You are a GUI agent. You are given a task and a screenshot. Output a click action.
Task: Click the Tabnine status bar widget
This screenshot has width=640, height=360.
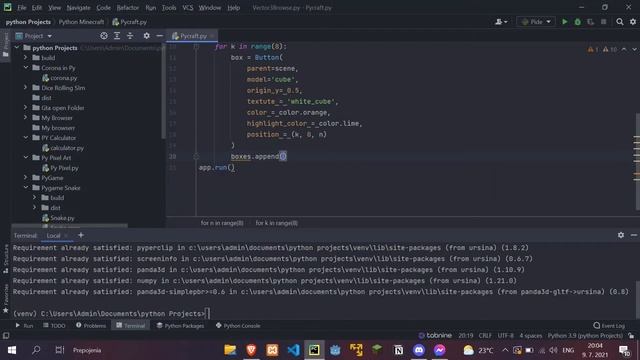coord(435,336)
